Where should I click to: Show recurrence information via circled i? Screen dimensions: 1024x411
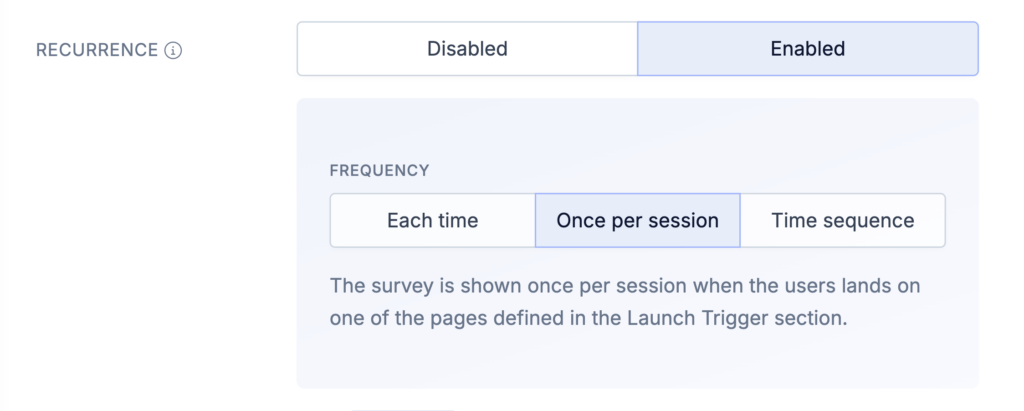pos(173,50)
